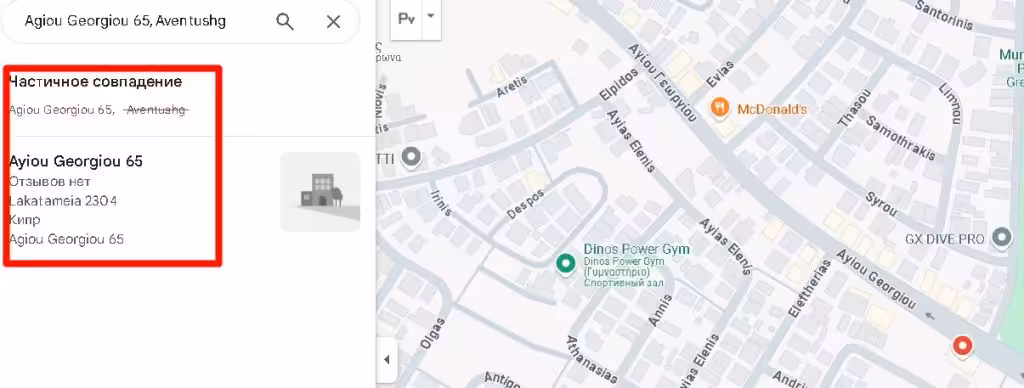
Task: Click the Частичное совпадение heading
Action: click(x=95, y=82)
